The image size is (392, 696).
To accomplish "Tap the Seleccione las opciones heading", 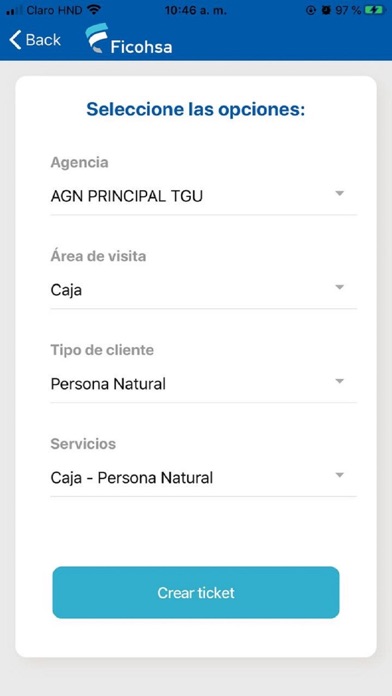I will click(x=196, y=109).
